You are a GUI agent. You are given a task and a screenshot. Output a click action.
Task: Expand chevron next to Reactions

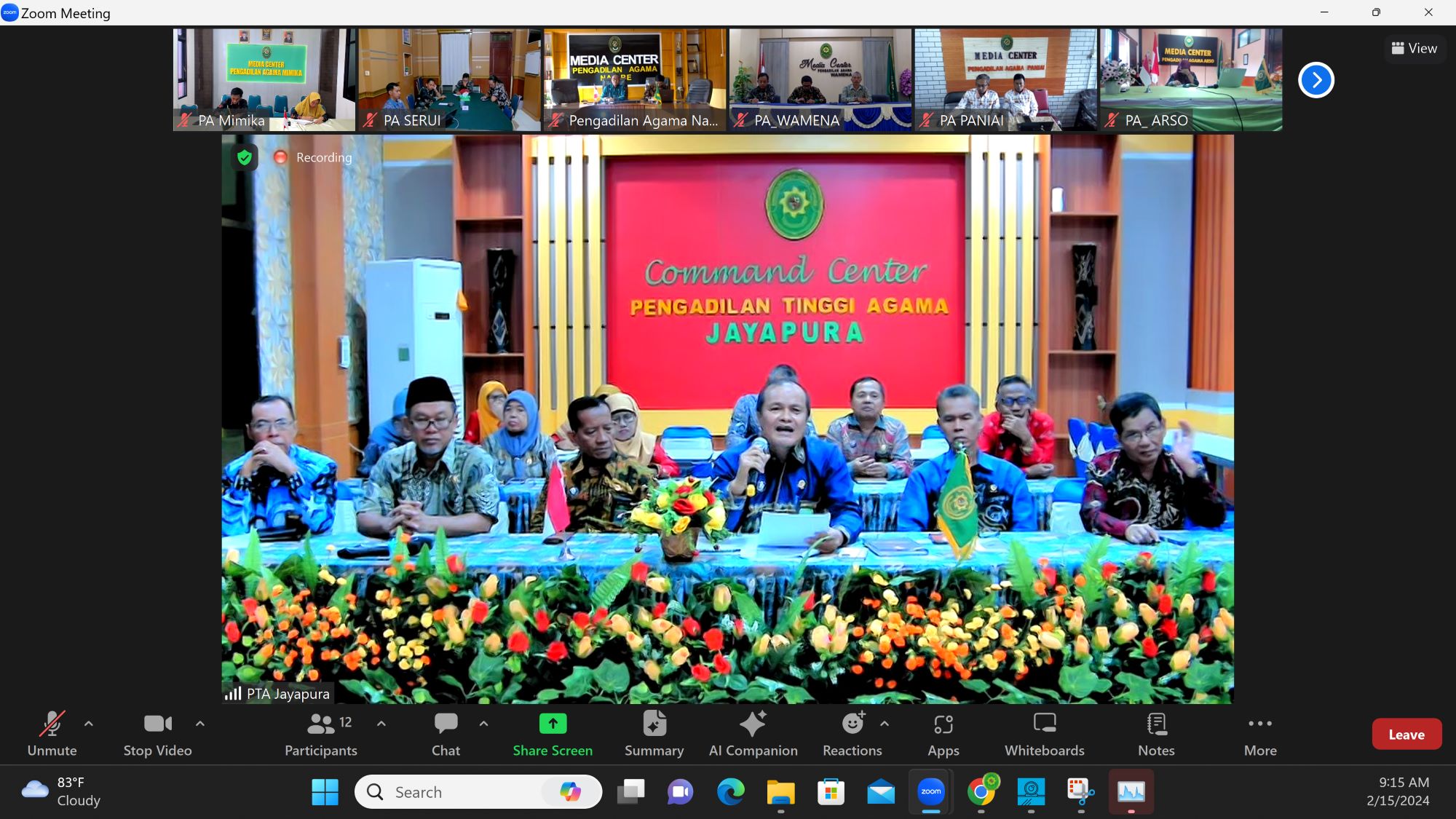pyautogui.click(x=885, y=724)
